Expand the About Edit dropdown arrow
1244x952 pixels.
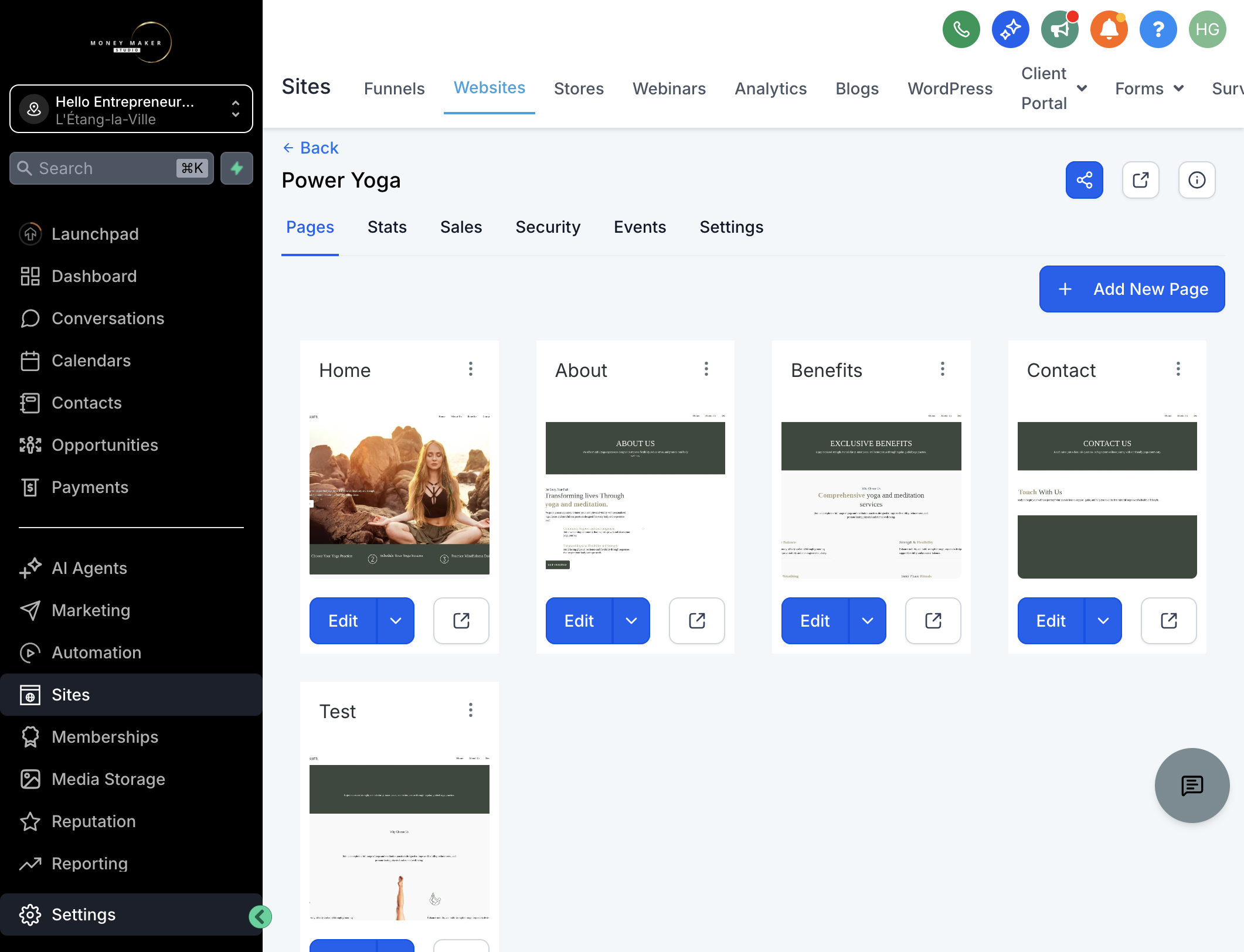pyautogui.click(x=631, y=621)
